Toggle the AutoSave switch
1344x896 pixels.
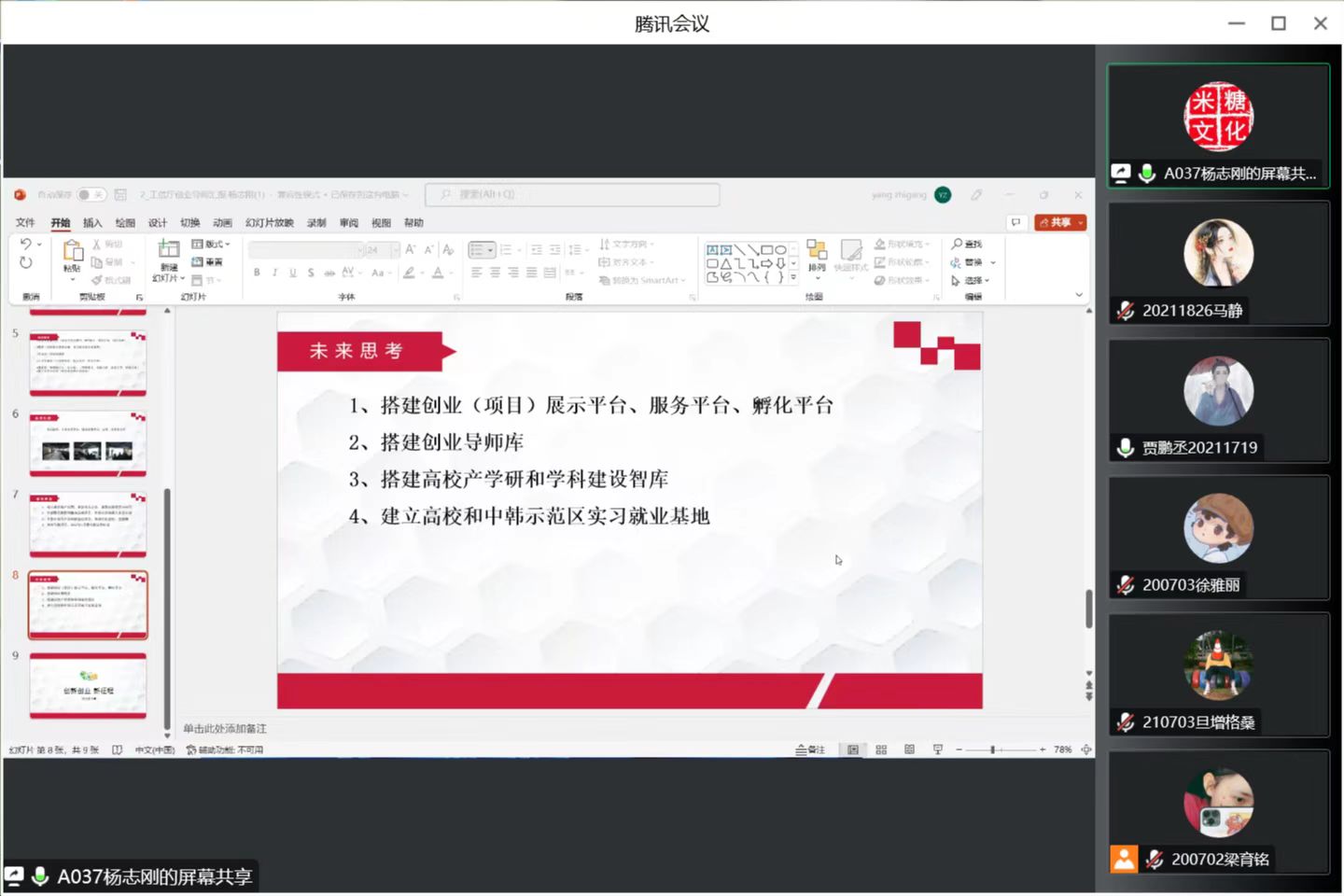click(91, 194)
